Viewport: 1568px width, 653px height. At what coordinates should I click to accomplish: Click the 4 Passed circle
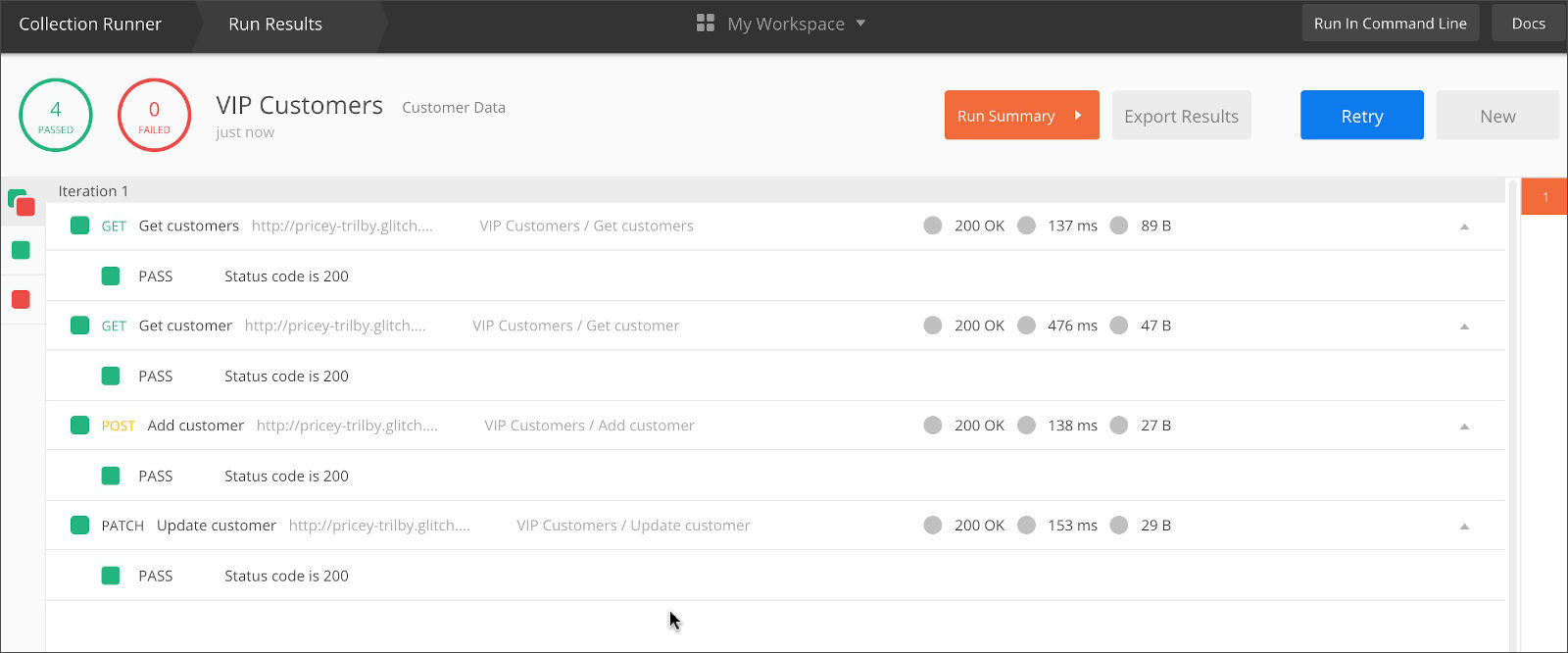pyautogui.click(x=56, y=115)
